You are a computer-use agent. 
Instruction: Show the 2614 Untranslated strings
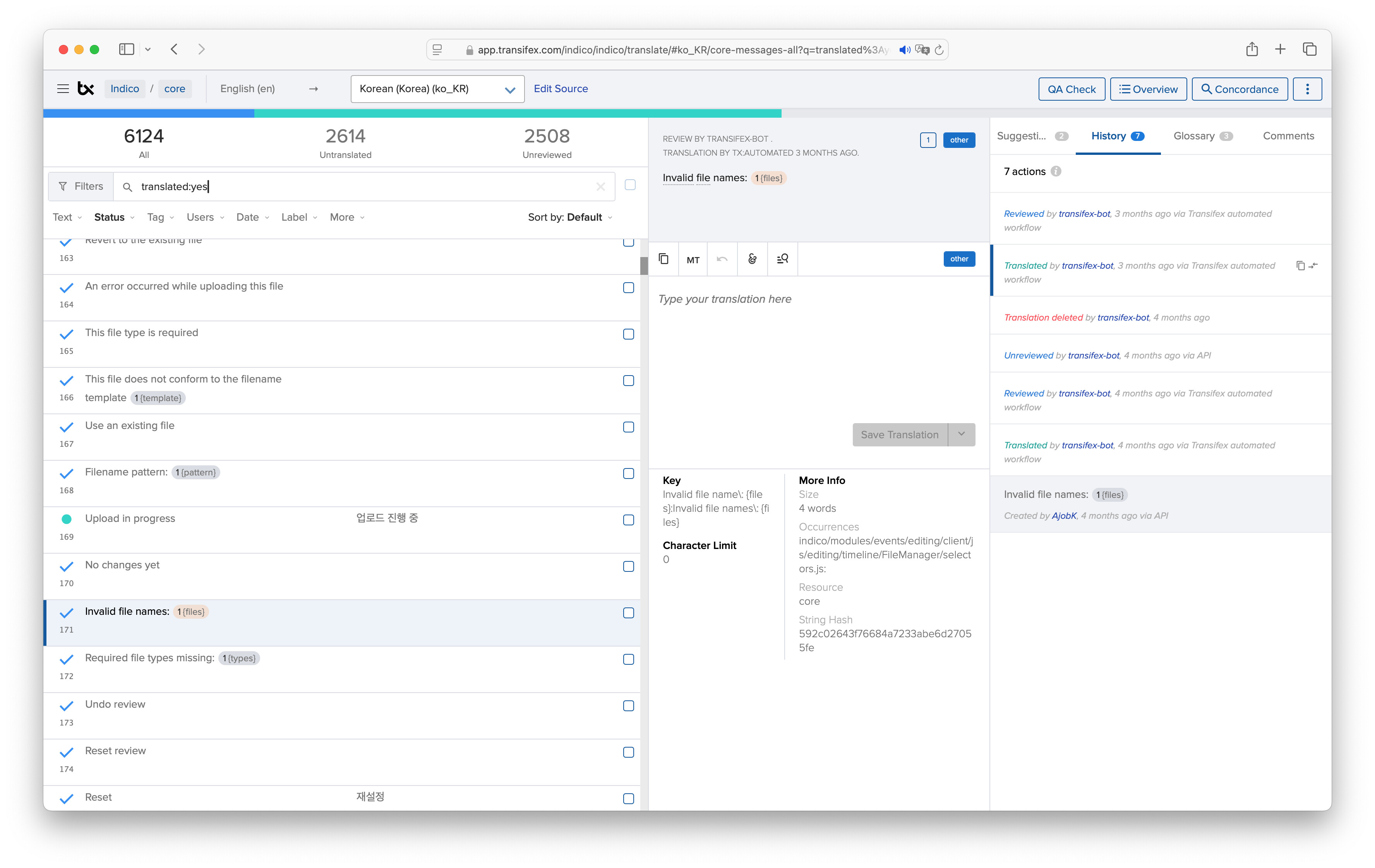[x=345, y=143]
